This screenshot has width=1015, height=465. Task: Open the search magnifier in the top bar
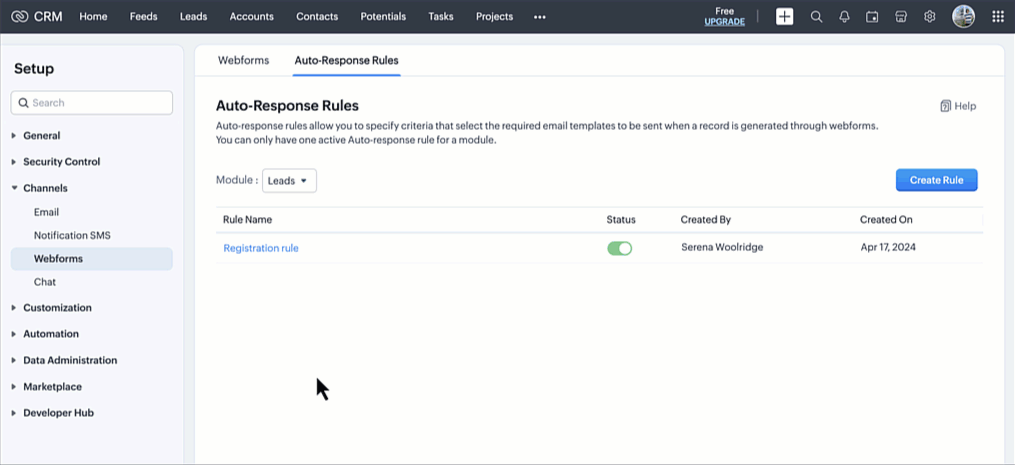point(816,16)
